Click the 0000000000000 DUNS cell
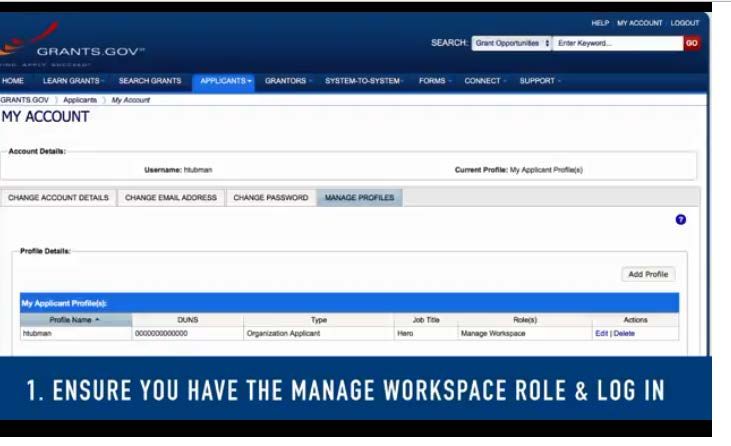This screenshot has width=731, height=446. point(188,333)
